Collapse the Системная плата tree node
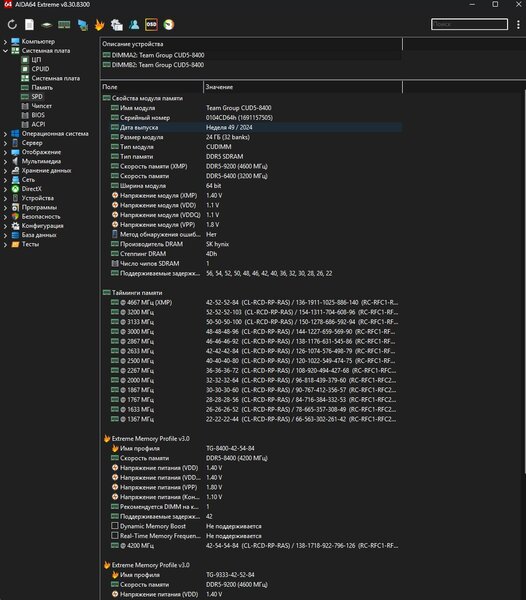 (x=5, y=51)
